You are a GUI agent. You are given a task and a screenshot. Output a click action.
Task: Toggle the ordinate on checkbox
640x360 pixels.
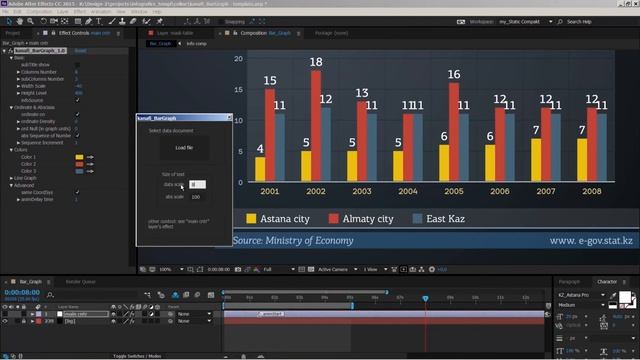click(x=78, y=114)
